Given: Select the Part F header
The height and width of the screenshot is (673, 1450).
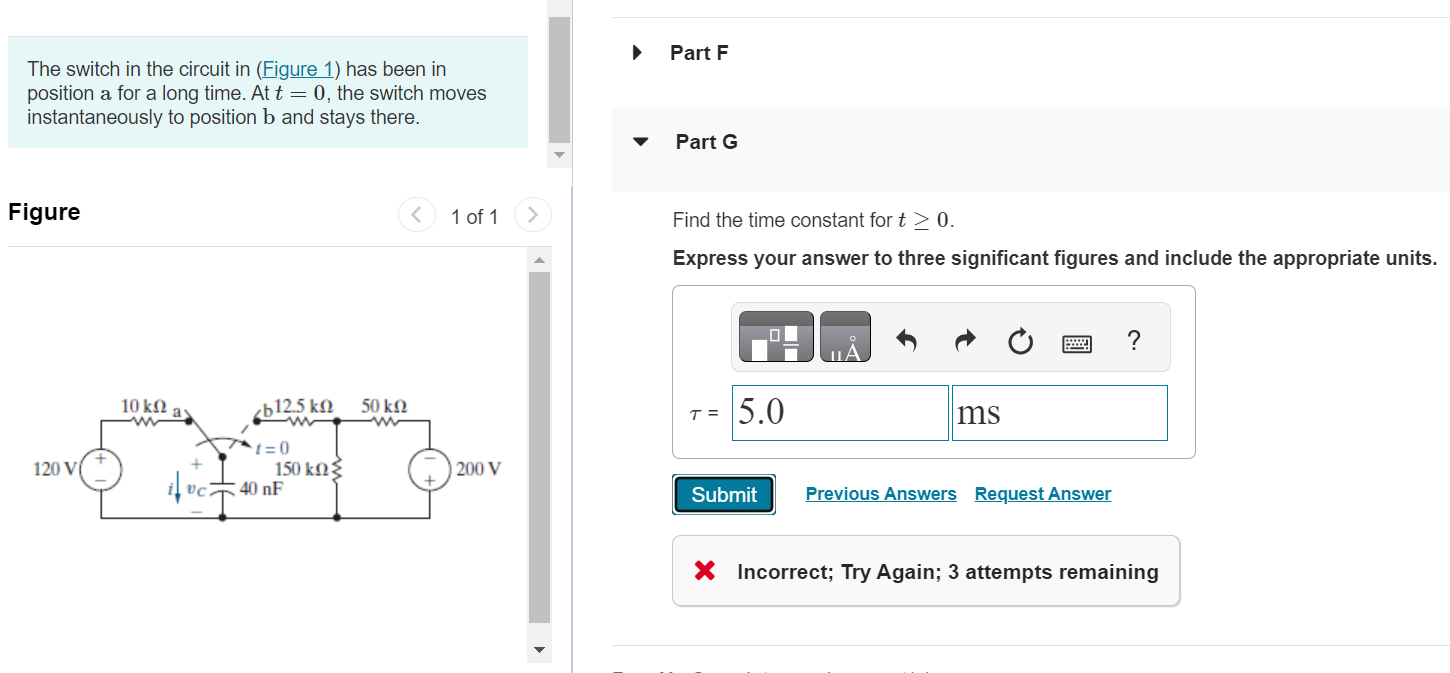Looking at the screenshot, I should [699, 52].
